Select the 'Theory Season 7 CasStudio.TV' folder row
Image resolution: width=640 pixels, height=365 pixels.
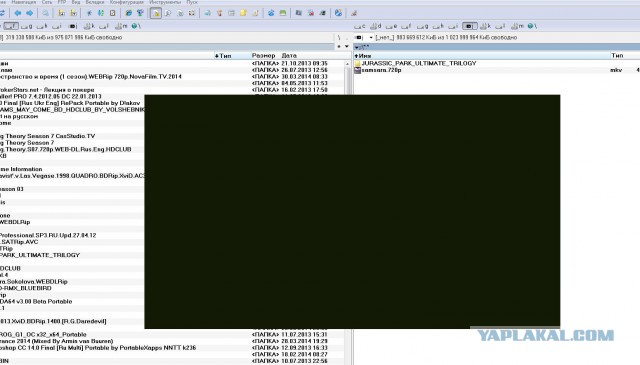coord(47,136)
